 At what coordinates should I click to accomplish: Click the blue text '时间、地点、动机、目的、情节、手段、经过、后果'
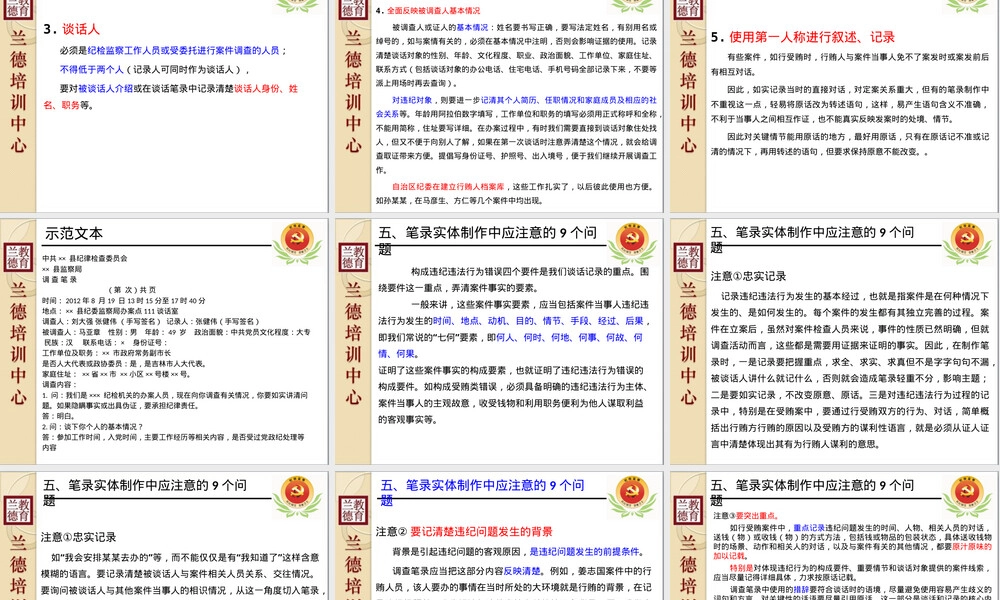point(537,321)
